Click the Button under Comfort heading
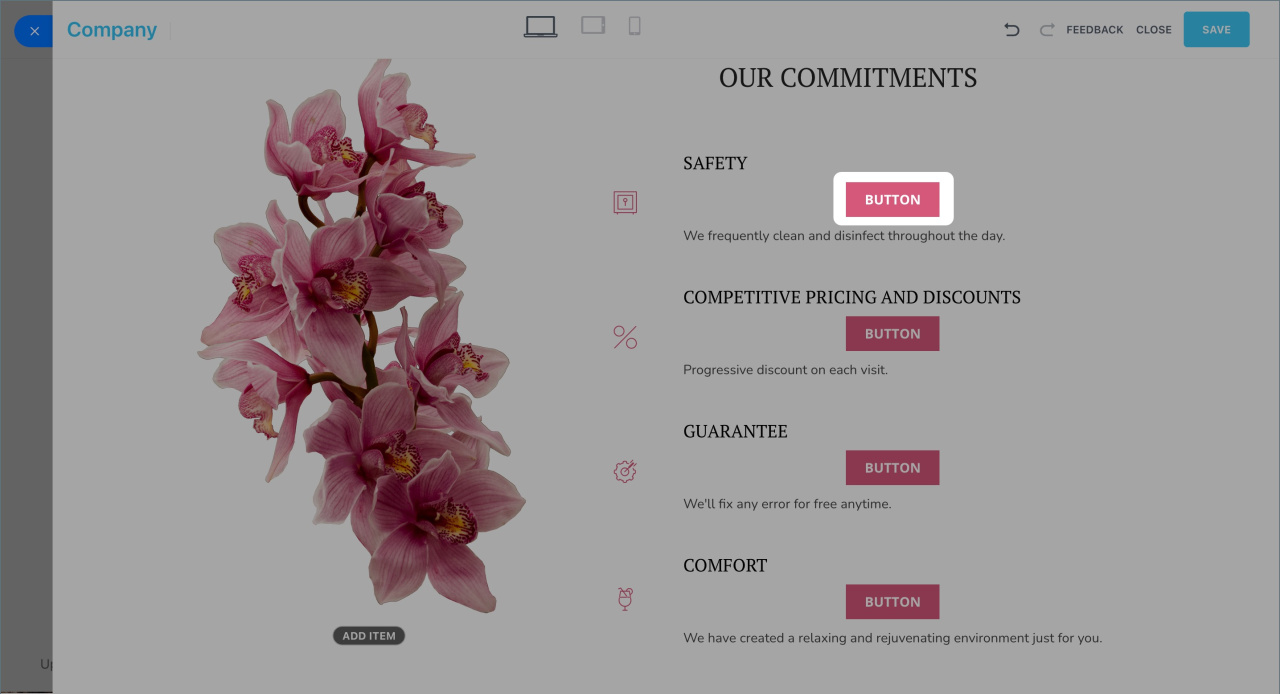Image resolution: width=1280 pixels, height=694 pixels. coord(892,602)
